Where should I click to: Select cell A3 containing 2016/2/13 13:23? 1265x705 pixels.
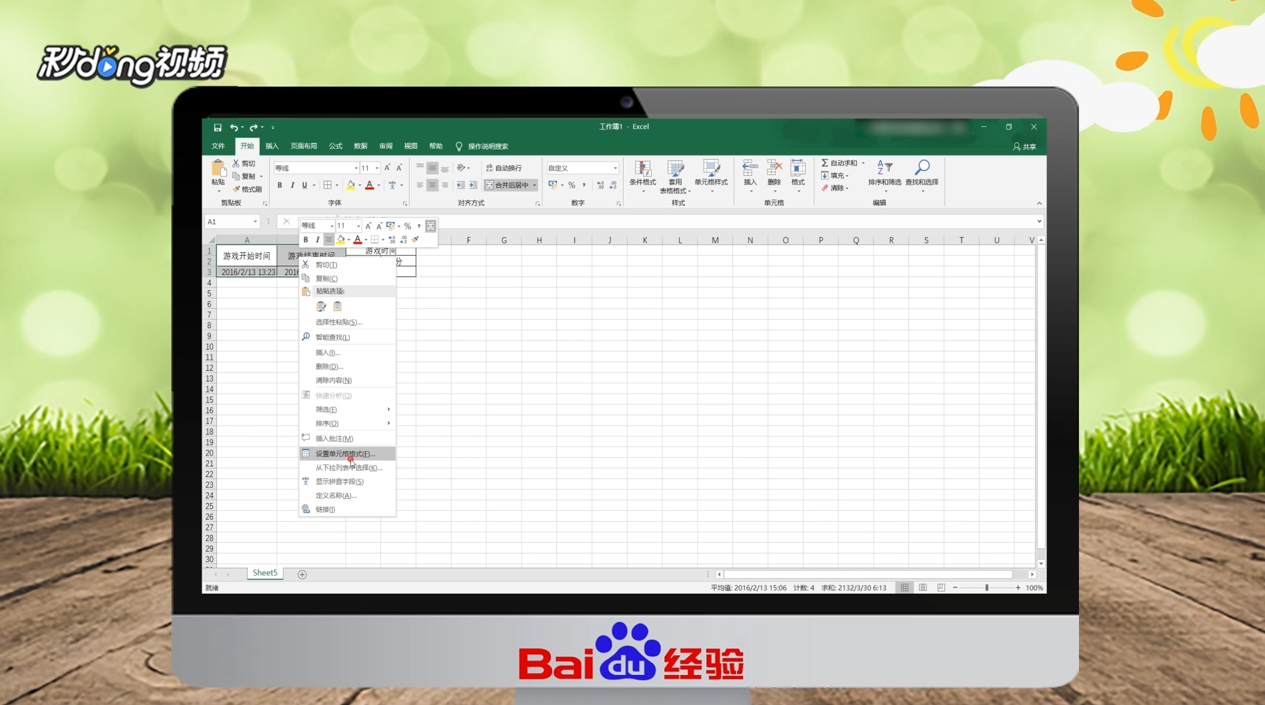247,272
